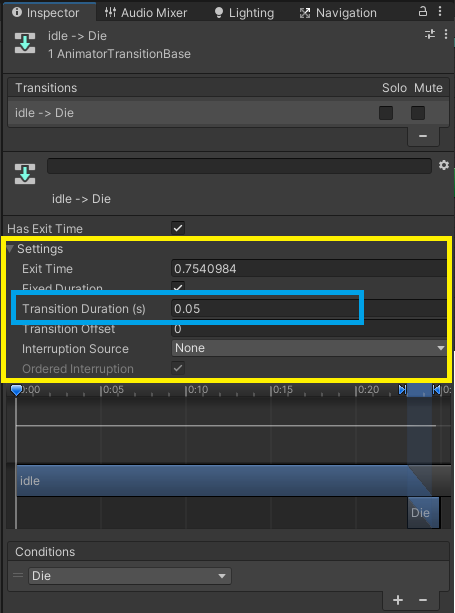Screen dimensions: 455x613
Task: Open the Lighting tab
Action: [x=244, y=13]
